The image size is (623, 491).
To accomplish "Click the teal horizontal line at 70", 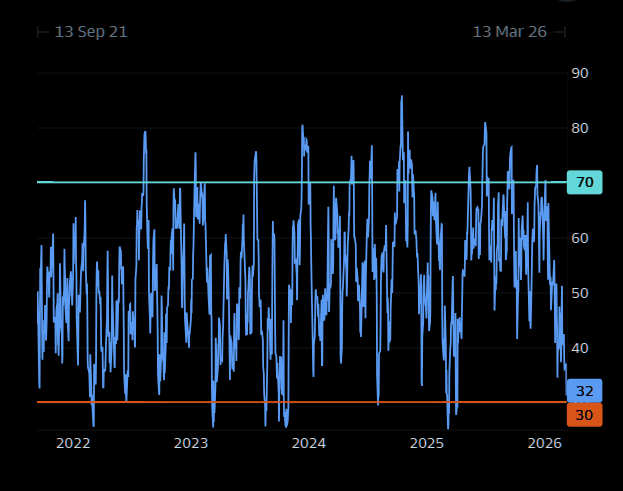I will (x=300, y=182).
